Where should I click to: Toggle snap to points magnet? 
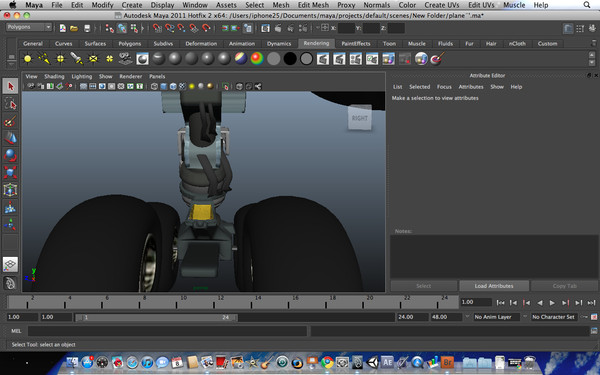181,28
